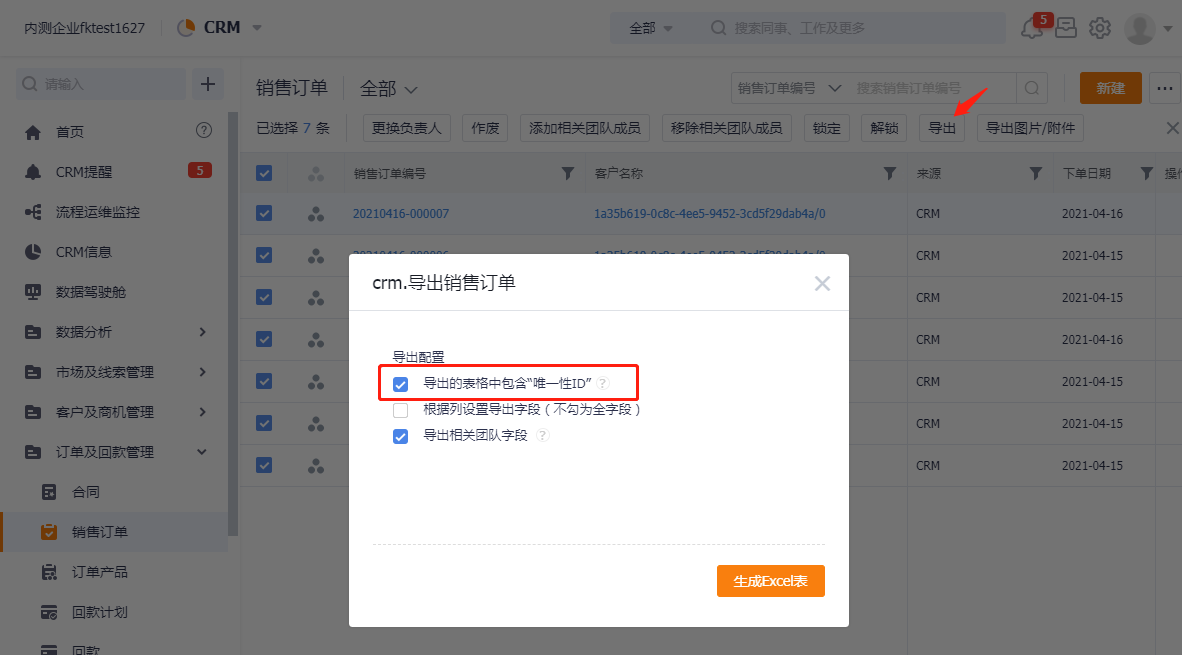Expand the 数据分析 menu
Screen dimensions: 1182x655
coord(203,332)
